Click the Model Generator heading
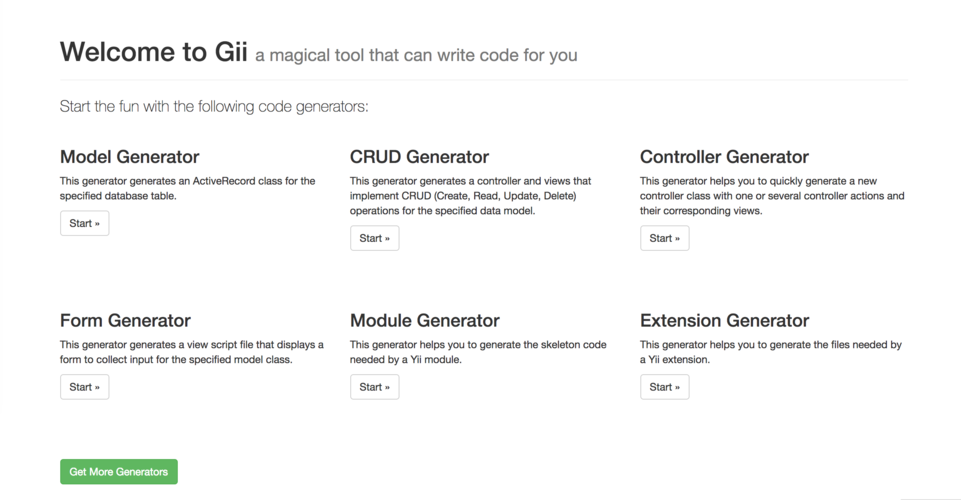The width and height of the screenshot is (961, 500). click(130, 157)
